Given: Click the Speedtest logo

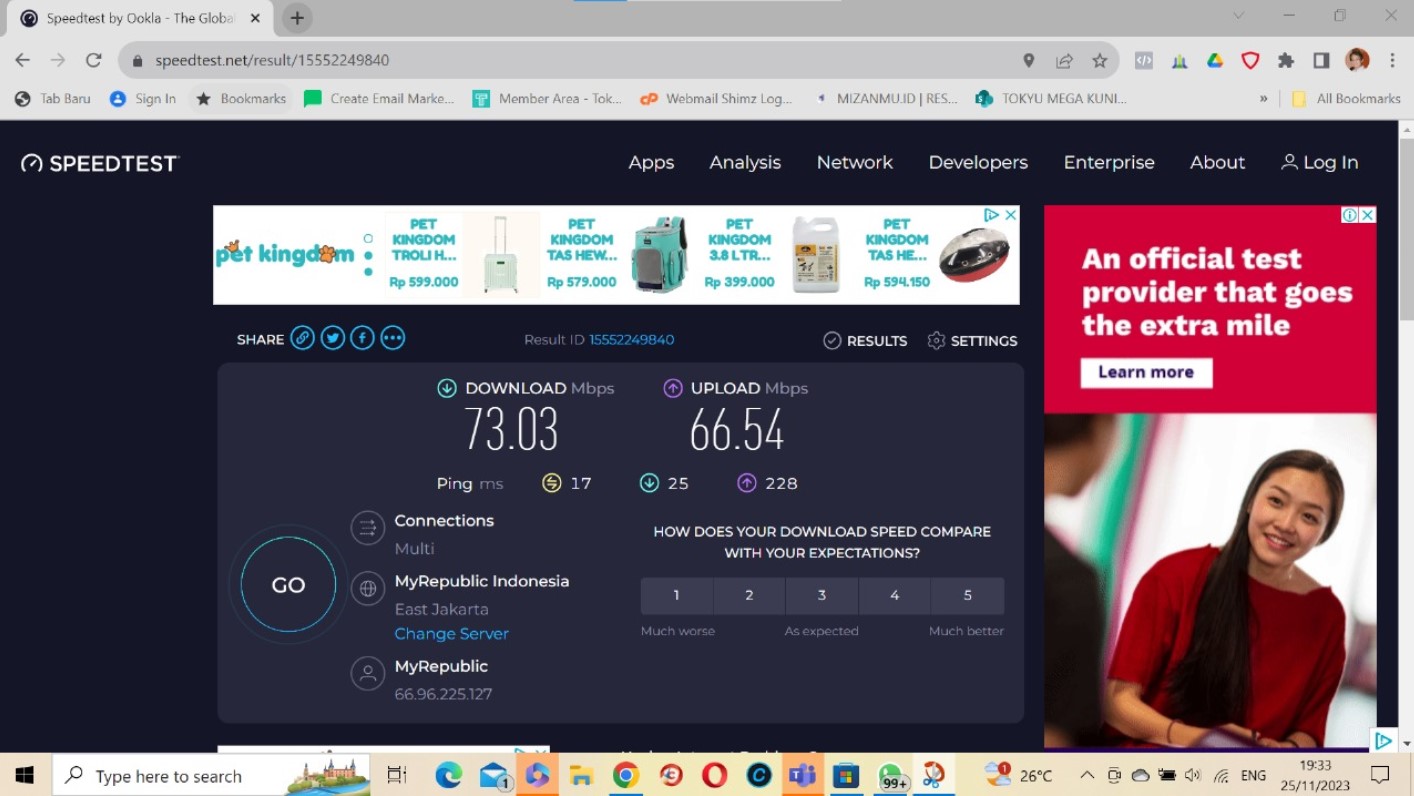Looking at the screenshot, I should (x=100, y=163).
